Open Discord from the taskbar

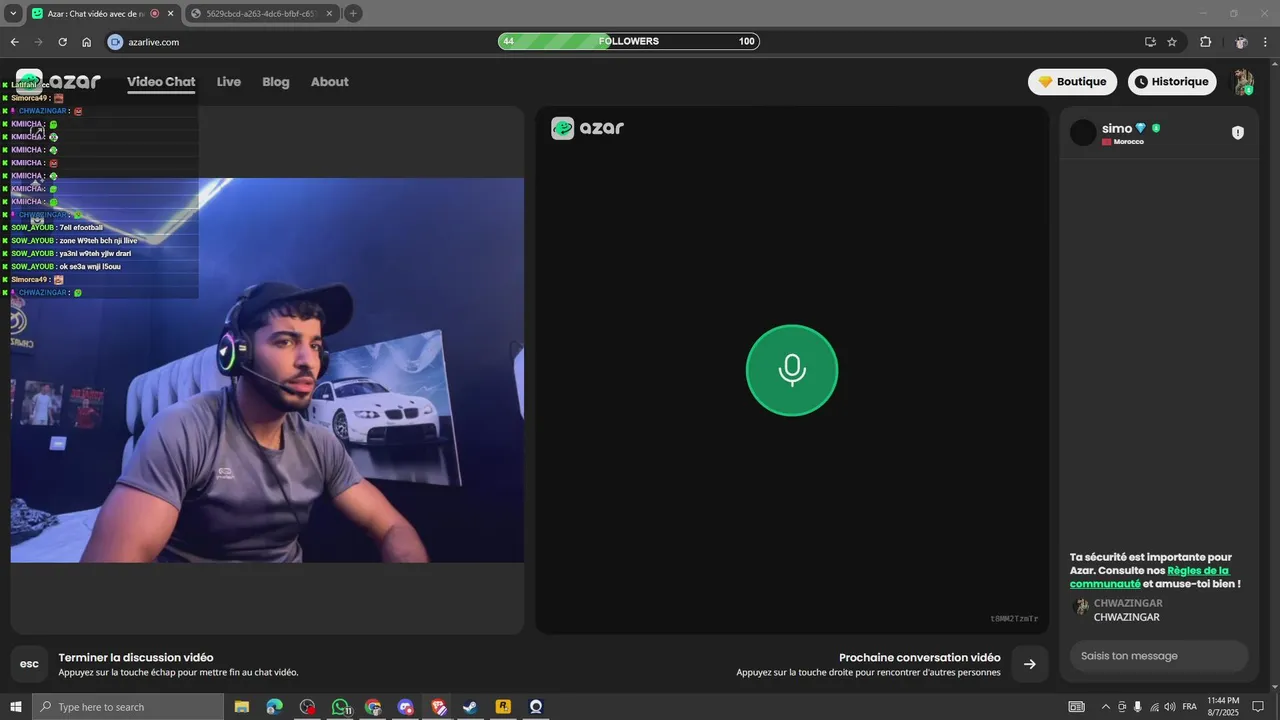point(405,707)
